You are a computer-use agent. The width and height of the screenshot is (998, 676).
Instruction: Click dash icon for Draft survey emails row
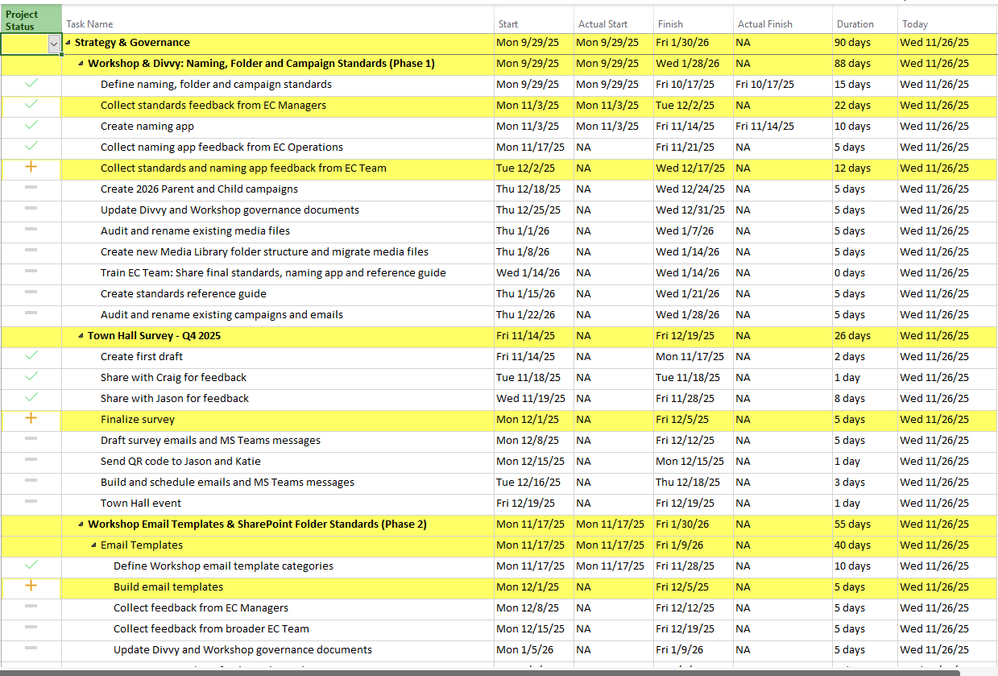[31, 439]
